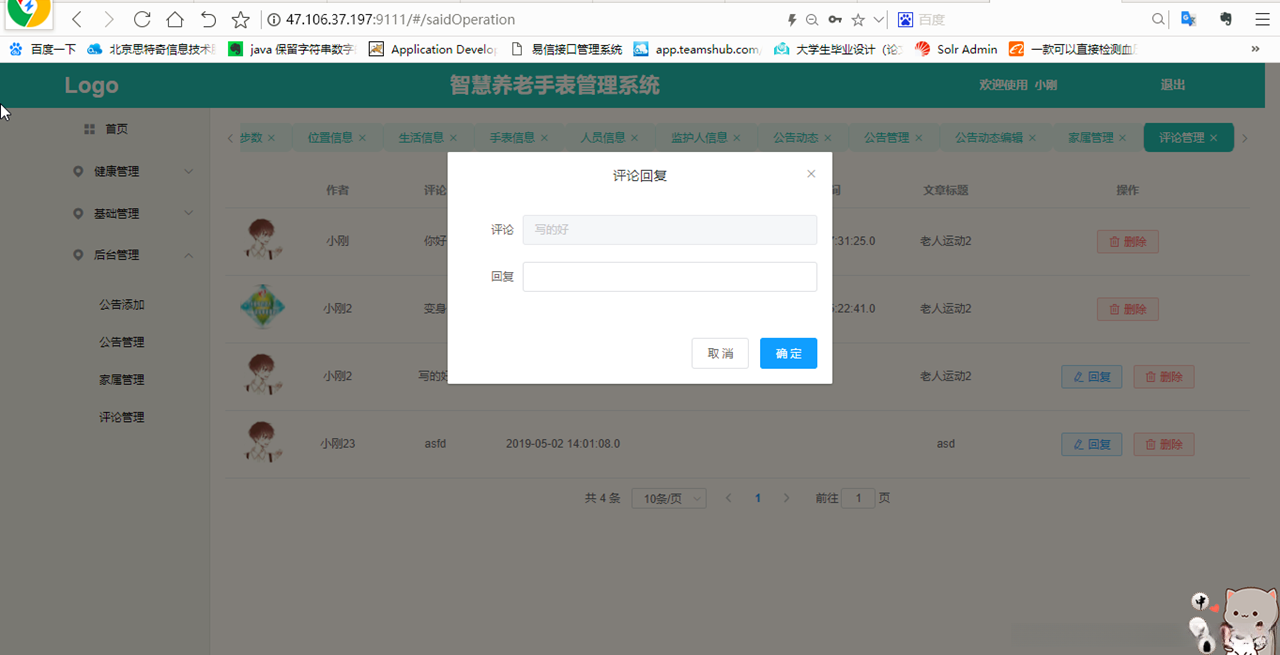Viewport: 1280px width, 655px height.
Task: Click 退出 to log out
Action: tap(1172, 85)
